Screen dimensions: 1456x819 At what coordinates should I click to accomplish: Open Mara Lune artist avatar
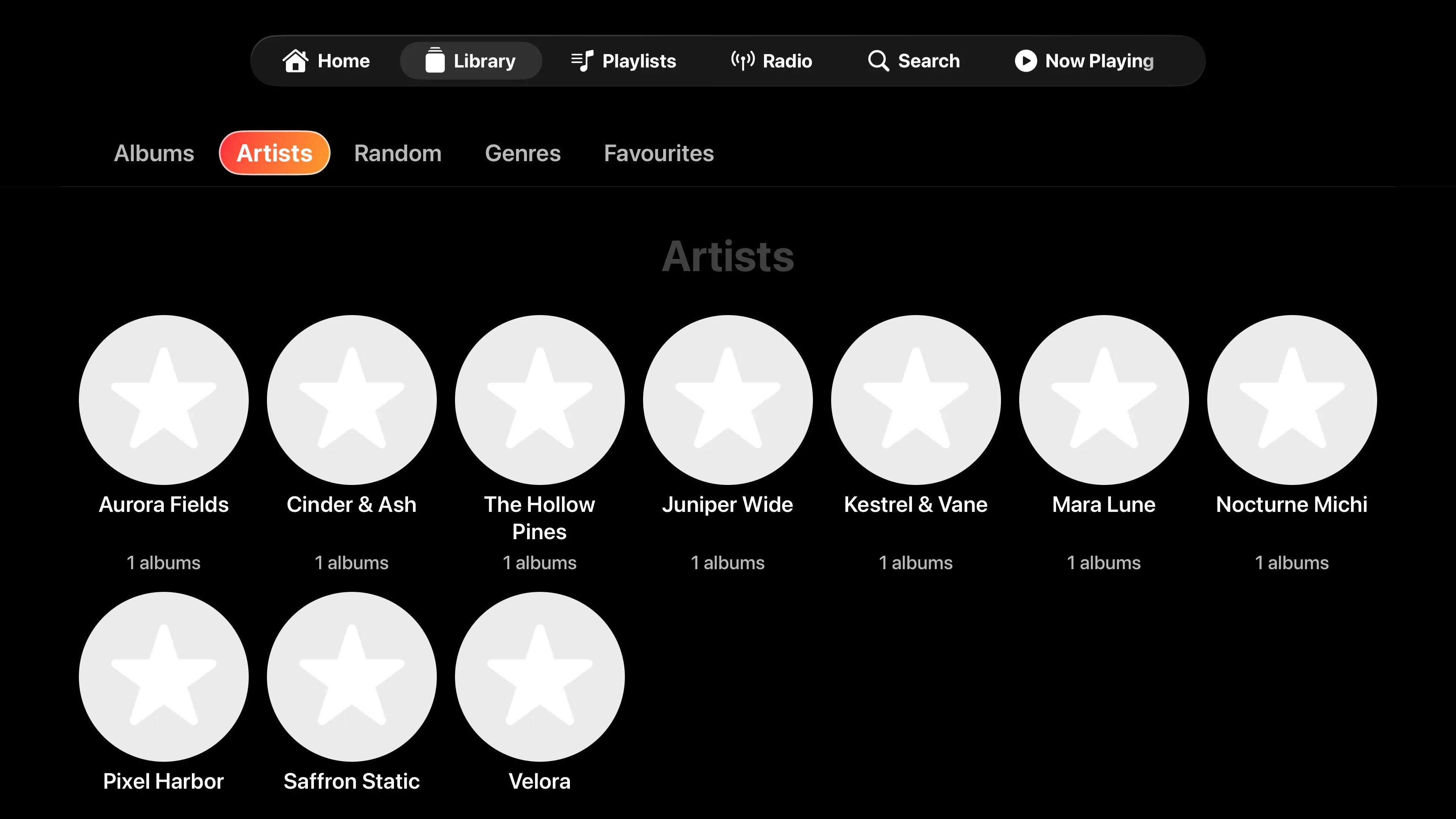click(x=1104, y=400)
